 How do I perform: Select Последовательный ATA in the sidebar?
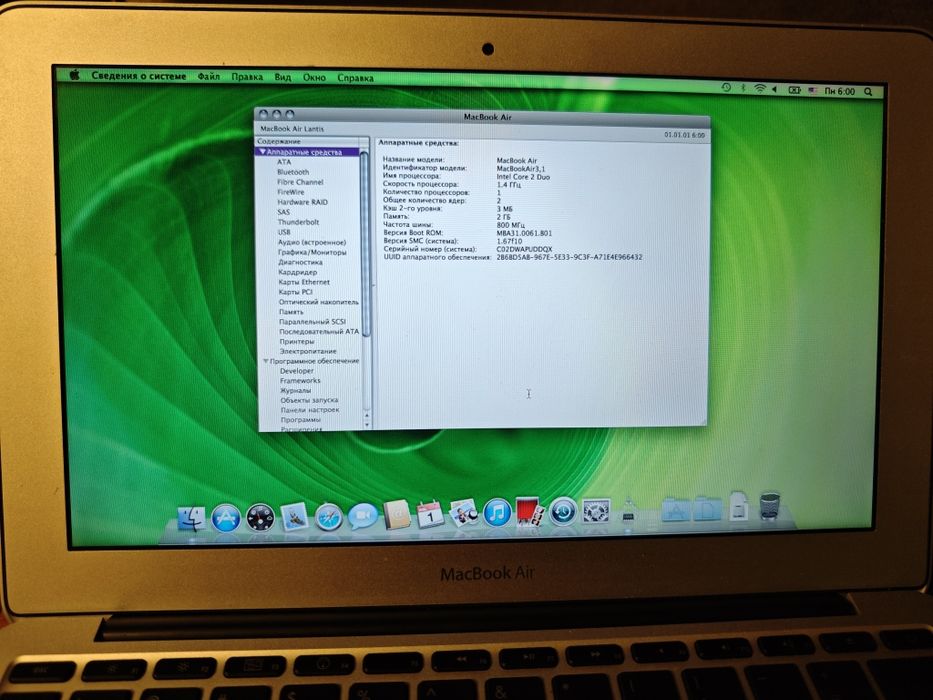pos(319,332)
